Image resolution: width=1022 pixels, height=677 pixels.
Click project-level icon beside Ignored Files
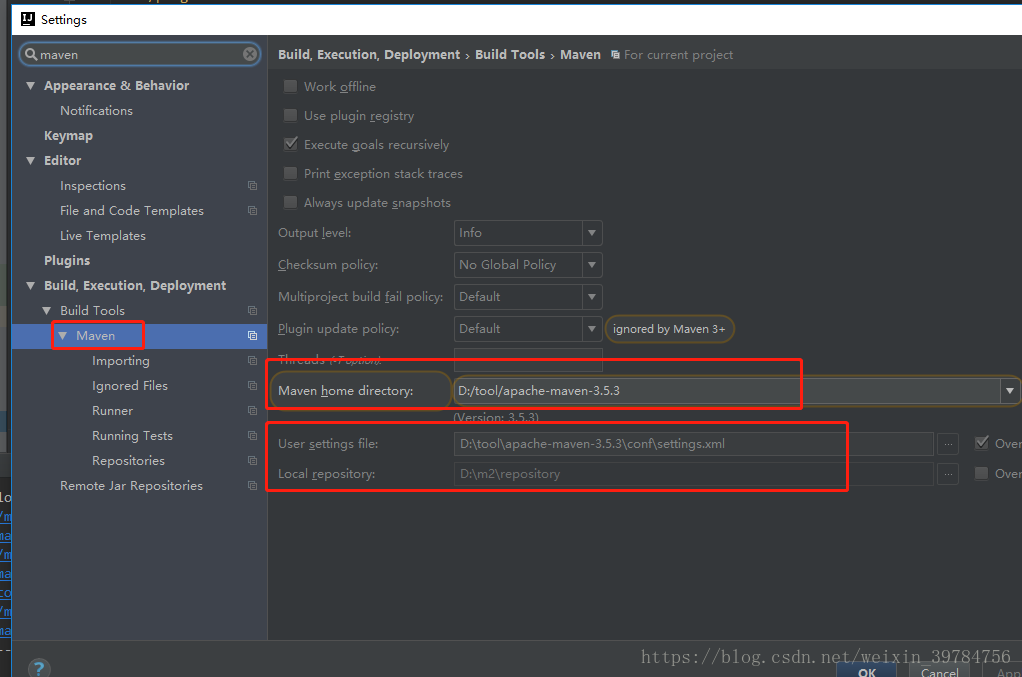(252, 386)
